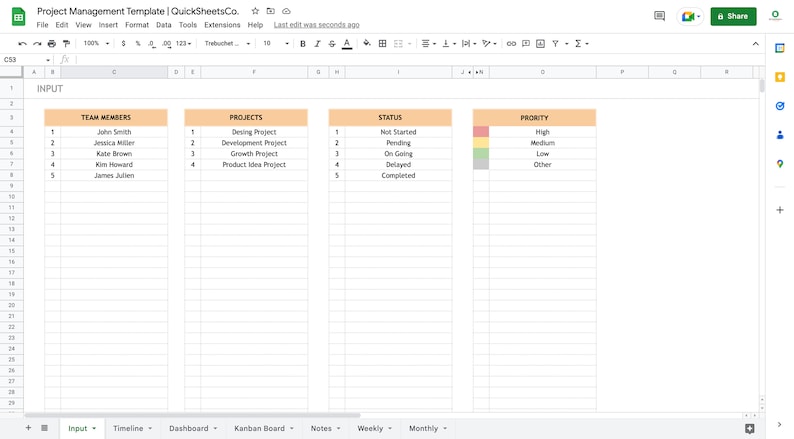Screen dimensions: 794x439
Task: Open the fill color picker
Action: (367, 44)
